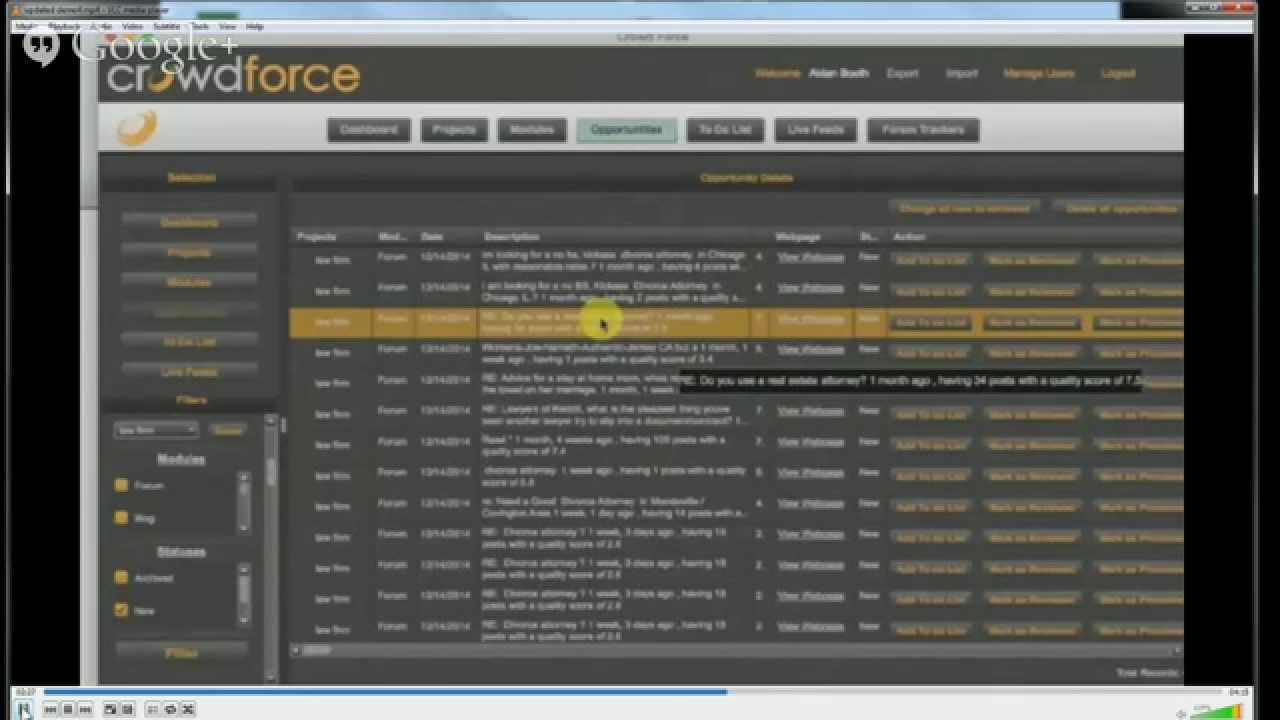
Task: Sort by the Date column header
Action: point(431,237)
